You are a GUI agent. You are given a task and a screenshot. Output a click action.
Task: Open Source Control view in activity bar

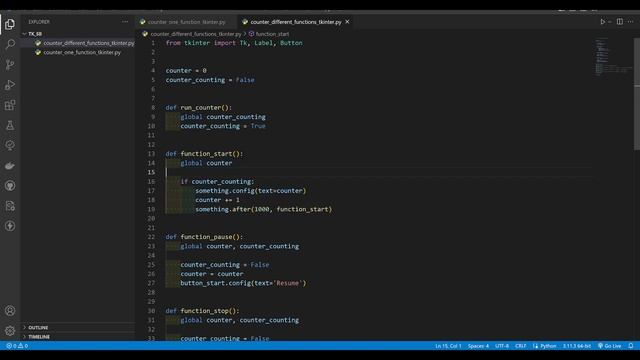(x=10, y=64)
